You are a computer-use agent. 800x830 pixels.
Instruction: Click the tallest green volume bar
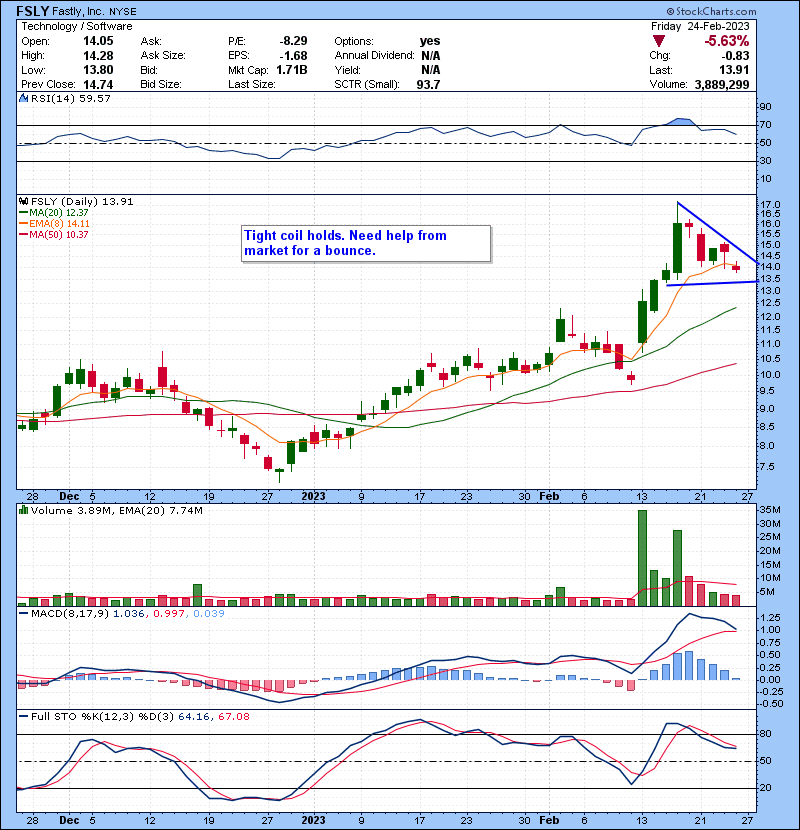click(642, 558)
